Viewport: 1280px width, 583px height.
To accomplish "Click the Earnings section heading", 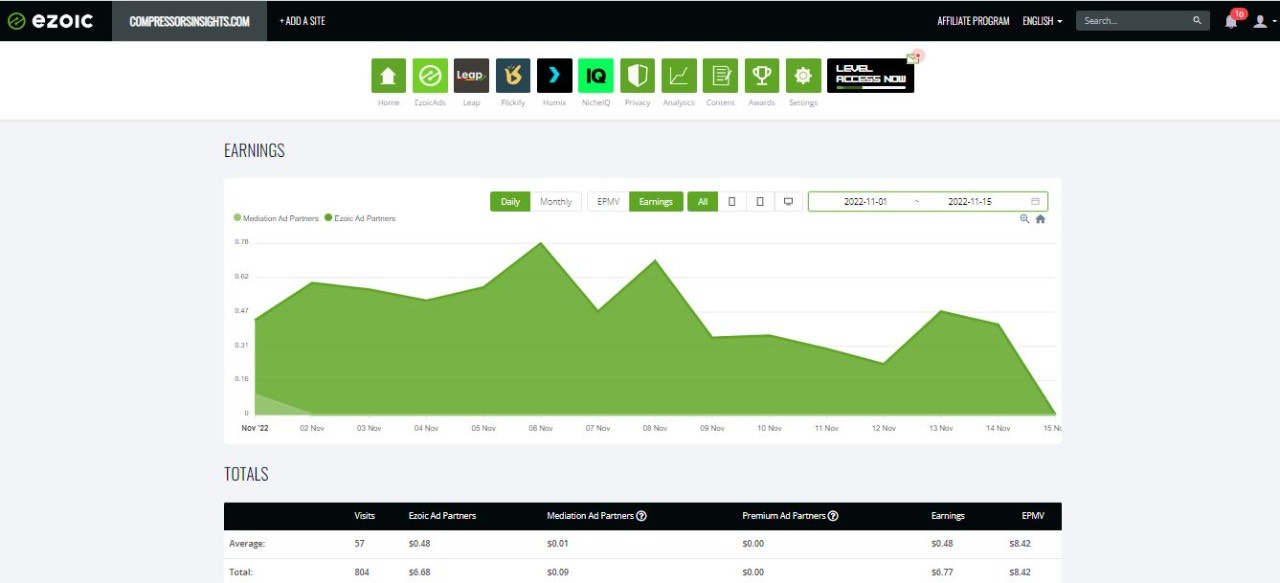I will click(x=254, y=151).
